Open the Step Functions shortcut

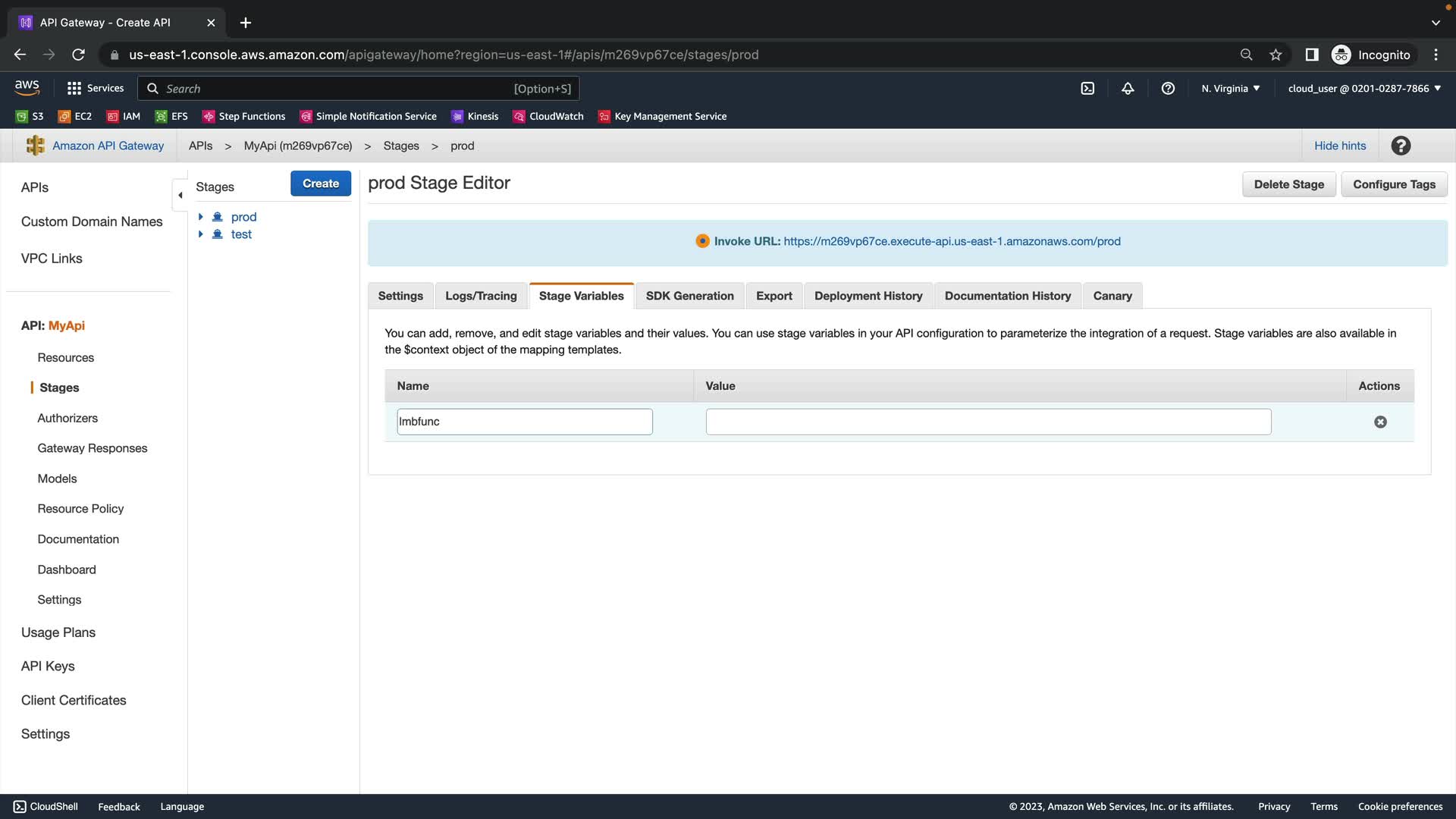point(244,116)
